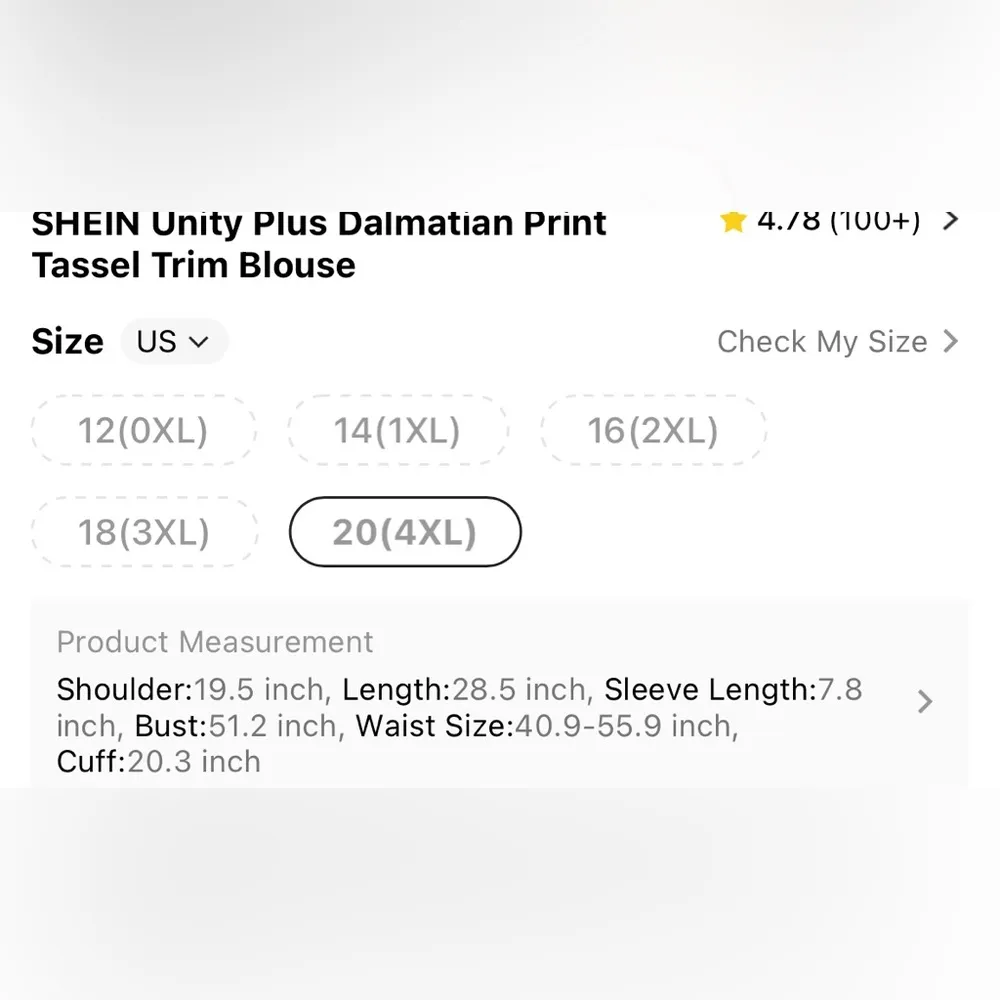Image resolution: width=1000 pixels, height=1000 pixels.
Task: Select the currently highlighted 20(4XL) size
Action: point(404,533)
